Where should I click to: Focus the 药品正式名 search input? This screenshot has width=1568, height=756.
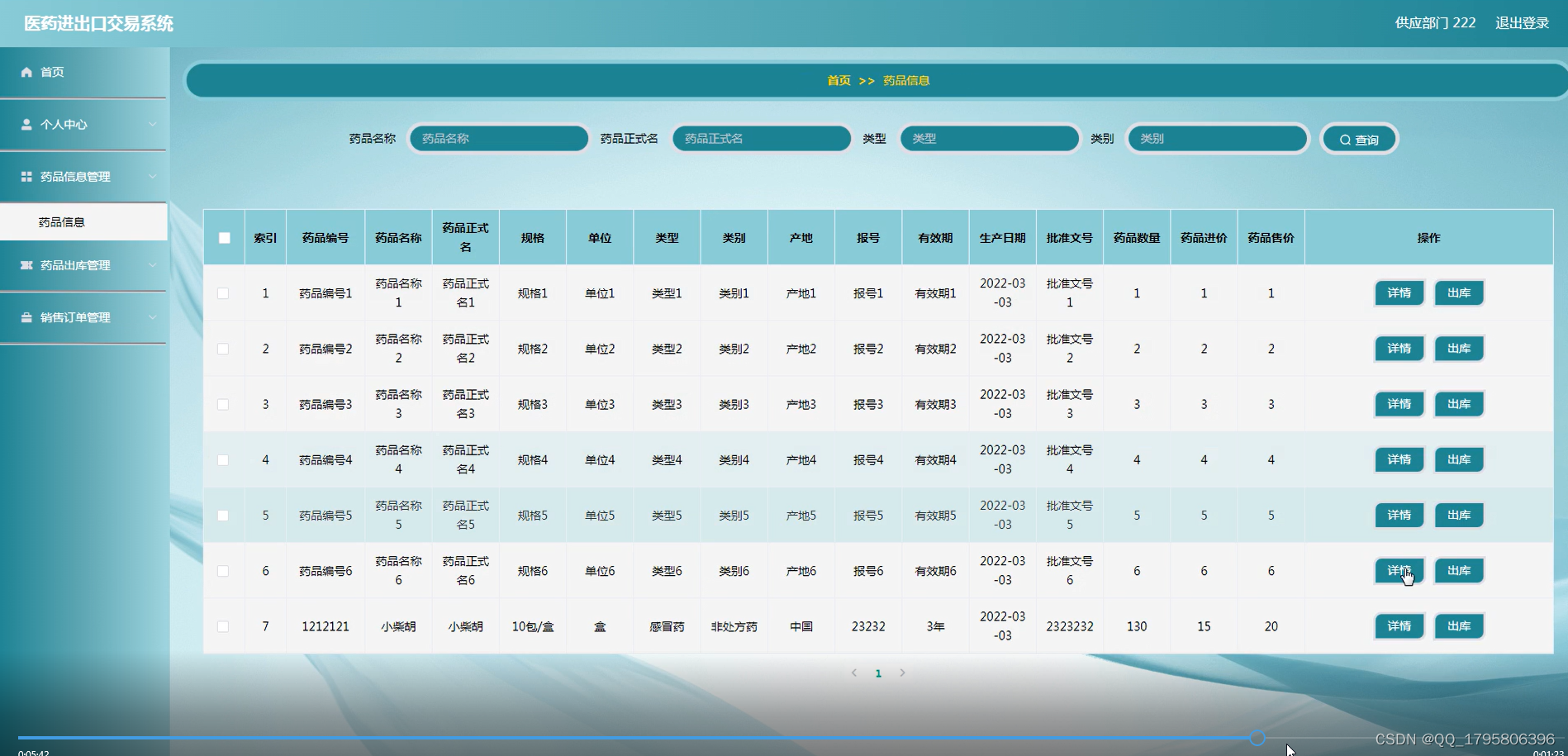761,138
